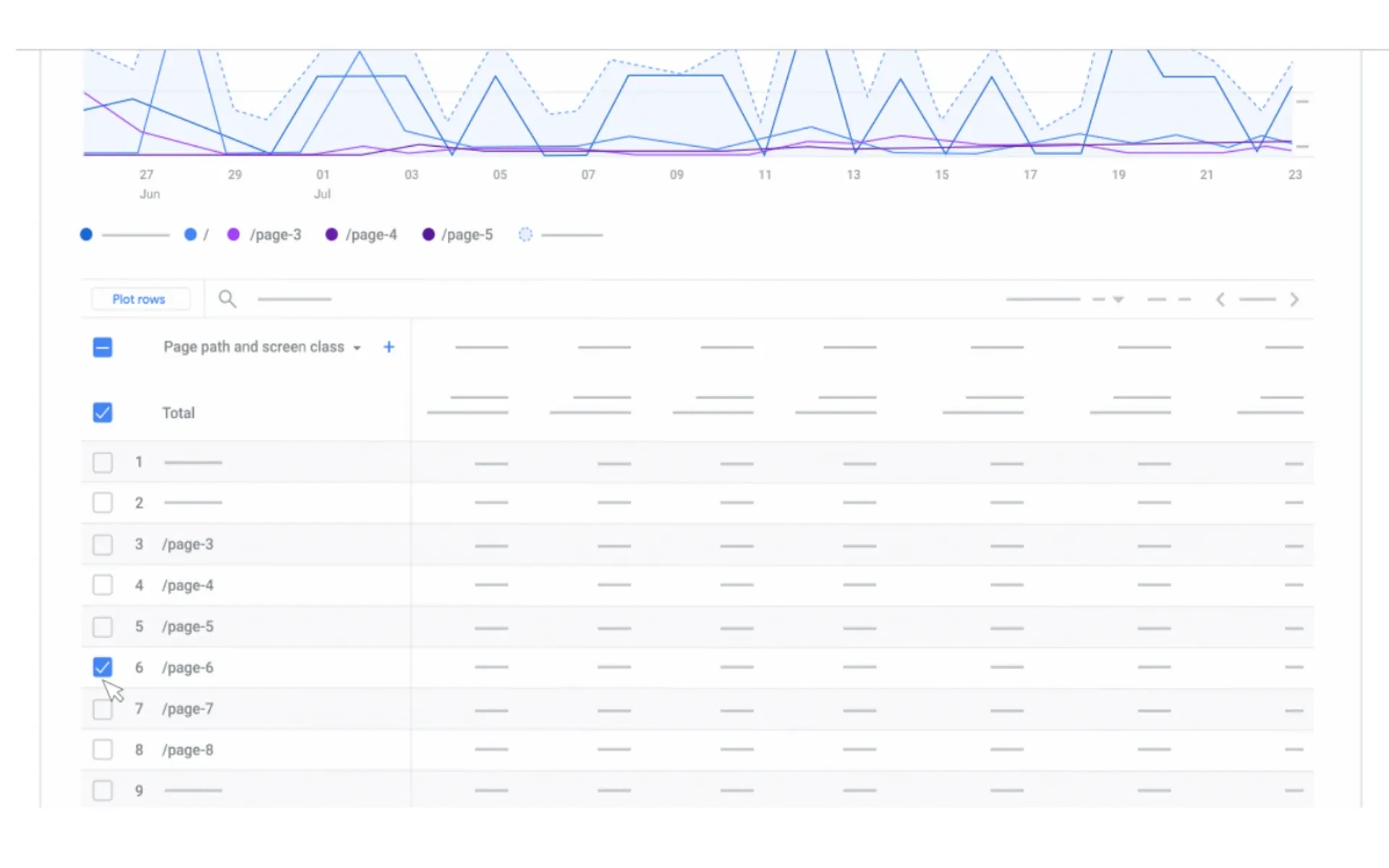Go to next page using right chevron arrow
This screenshot has width=1389, height=868.
pos(1294,299)
